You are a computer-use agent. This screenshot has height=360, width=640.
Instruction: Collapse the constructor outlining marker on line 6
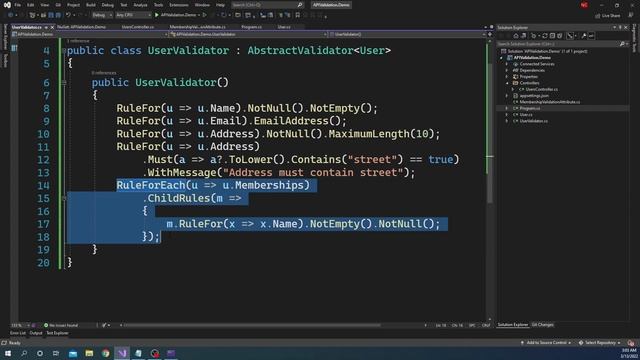point(64,82)
